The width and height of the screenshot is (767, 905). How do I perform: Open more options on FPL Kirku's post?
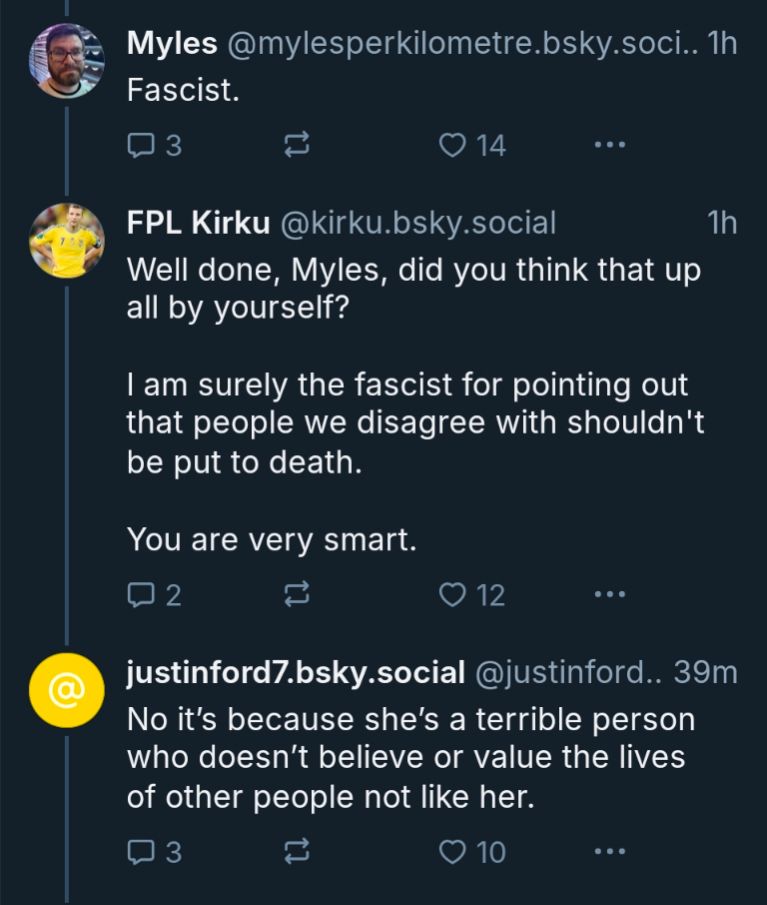pyautogui.click(x=609, y=596)
